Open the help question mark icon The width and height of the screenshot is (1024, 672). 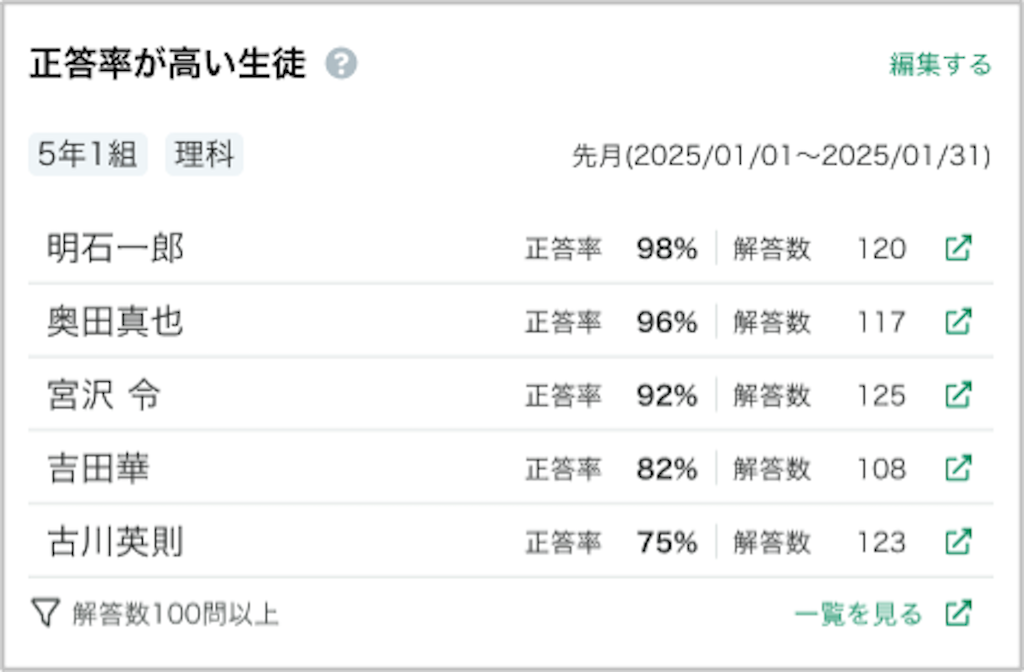click(x=342, y=64)
